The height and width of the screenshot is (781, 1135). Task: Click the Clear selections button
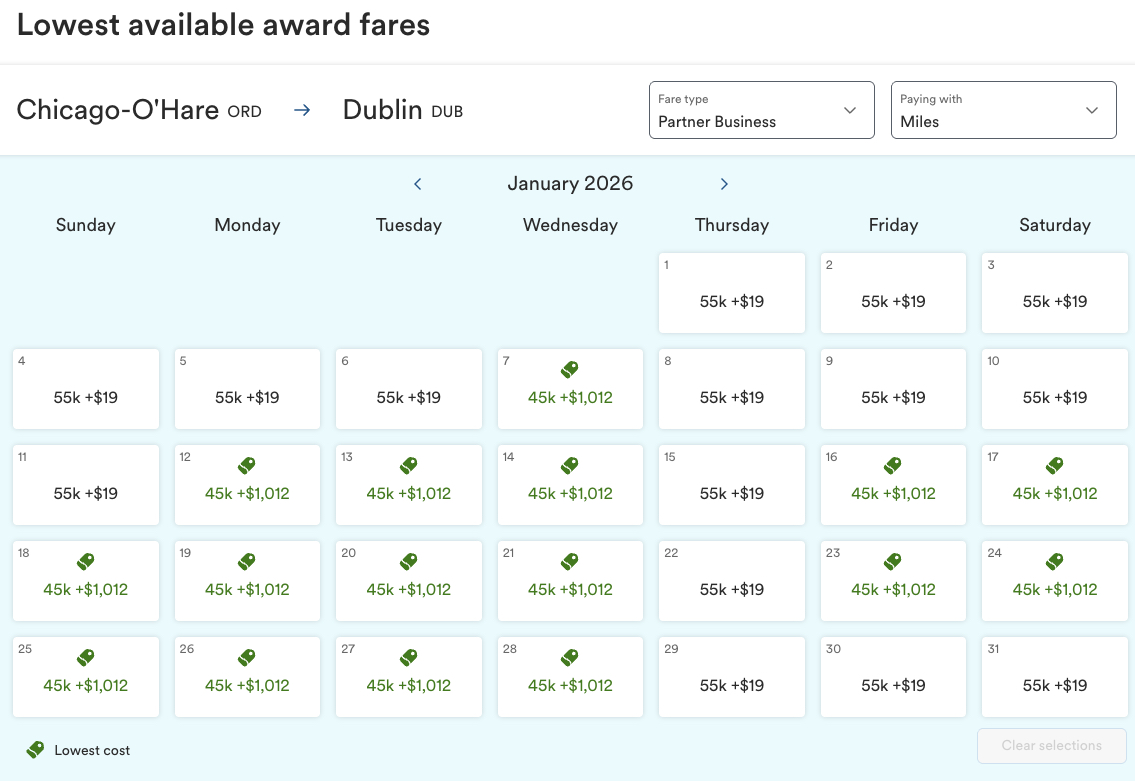tap(1051, 745)
